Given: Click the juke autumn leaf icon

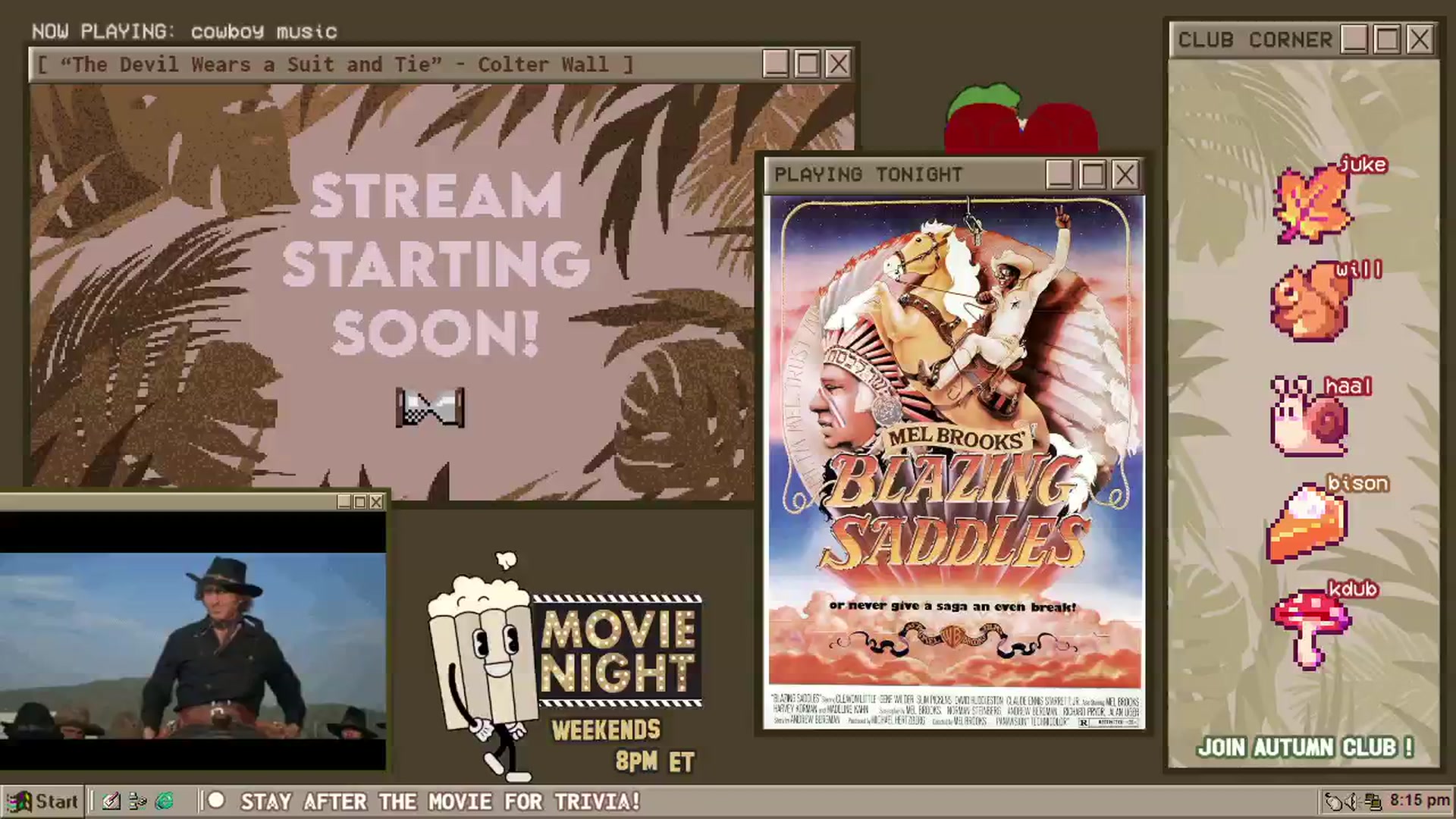Looking at the screenshot, I should (x=1313, y=202).
